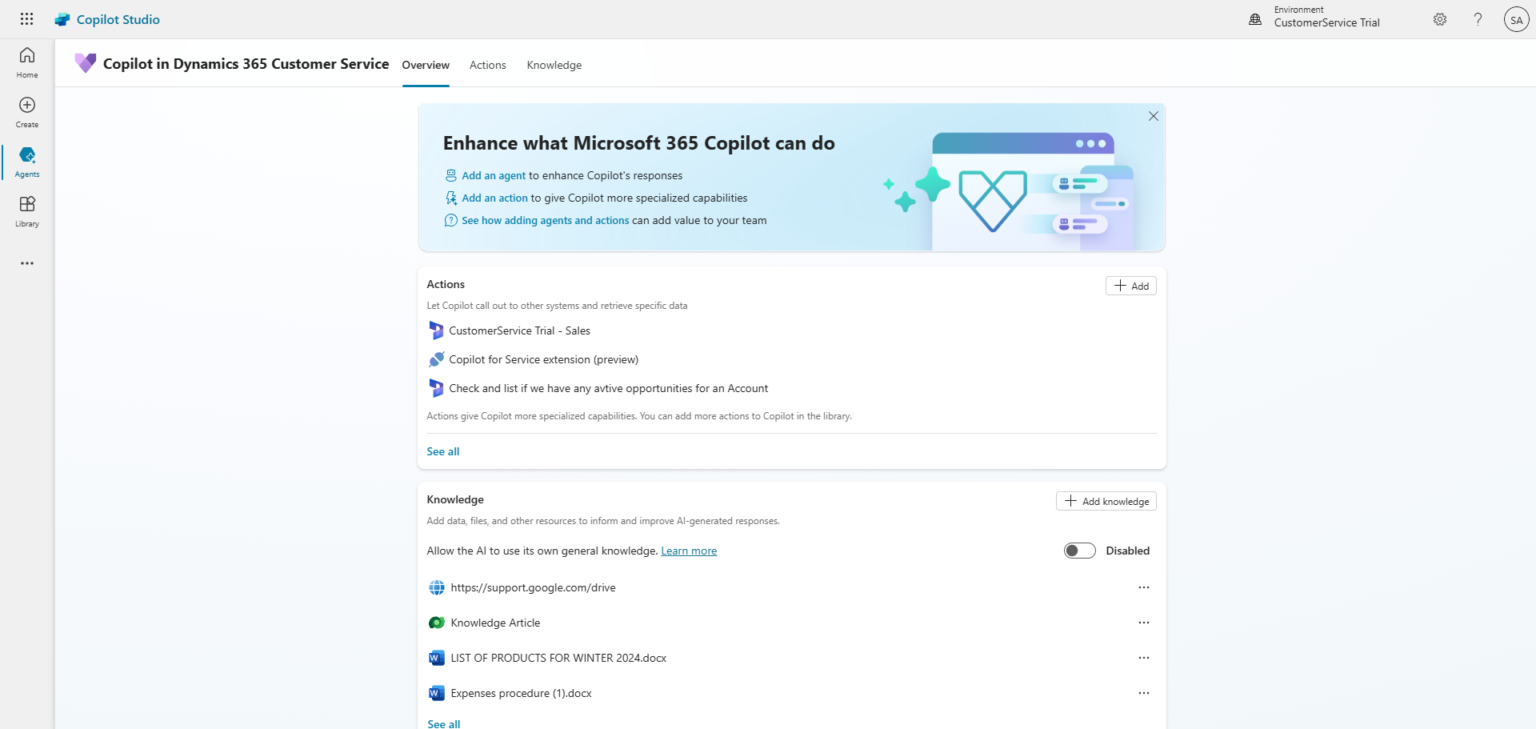Open the Learn more link about general knowledge
Screen dimensions: 1536x729
688,550
